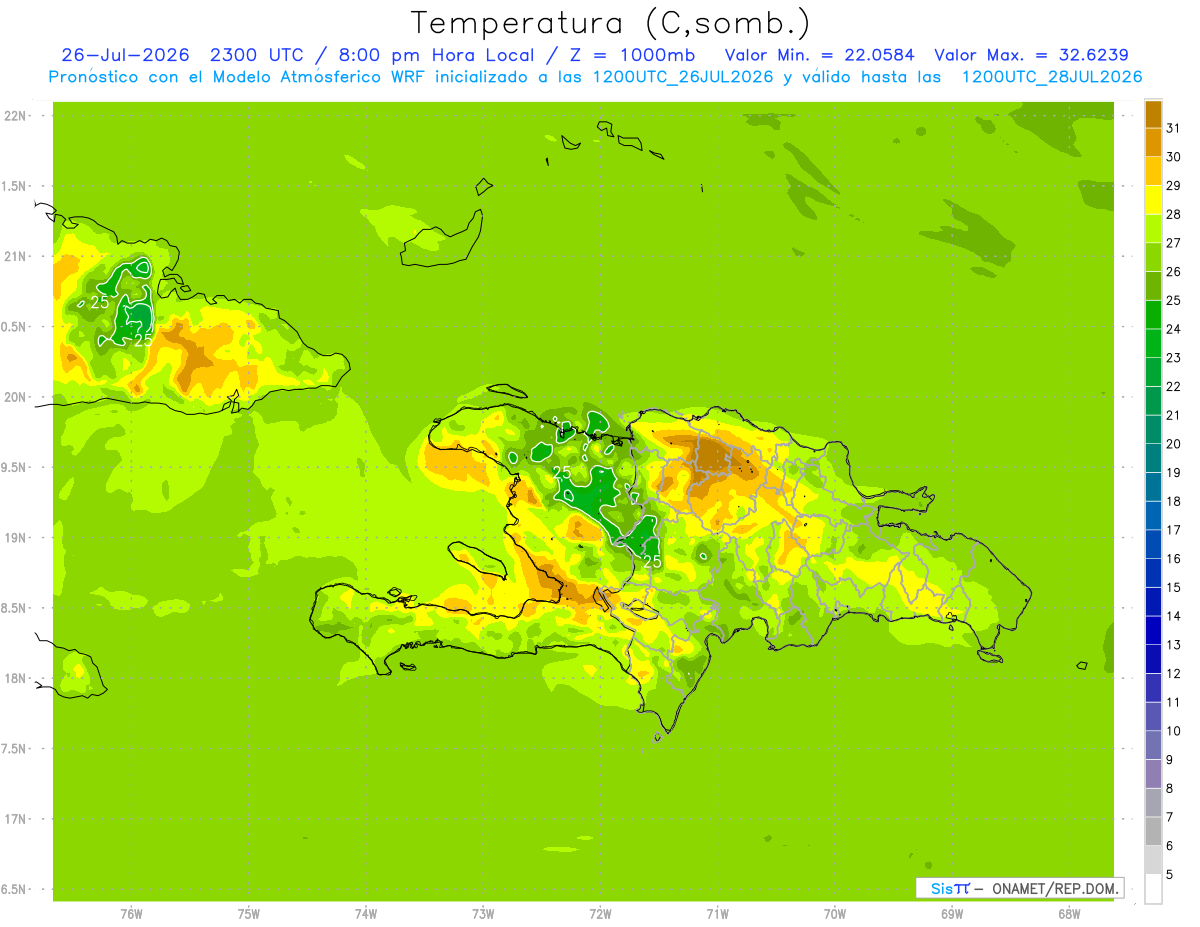This screenshot has width=1200, height=927.
Task: Pick the teal legend swatch between 19 and 20
Action: (1153, 458)
